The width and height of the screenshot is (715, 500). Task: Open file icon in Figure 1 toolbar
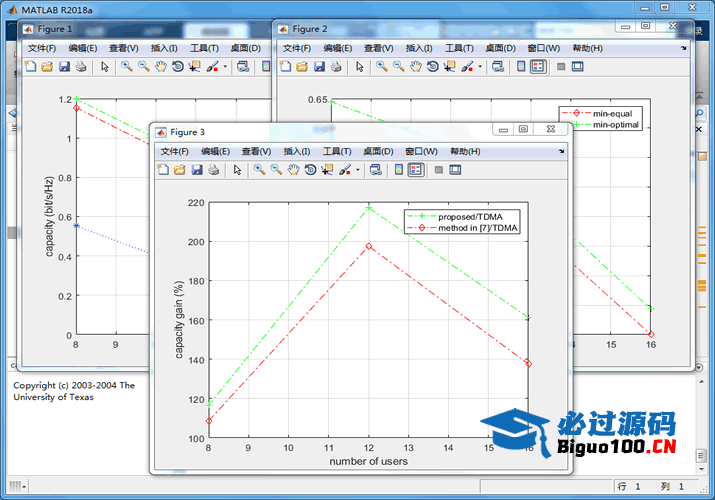tap(45, 67)
